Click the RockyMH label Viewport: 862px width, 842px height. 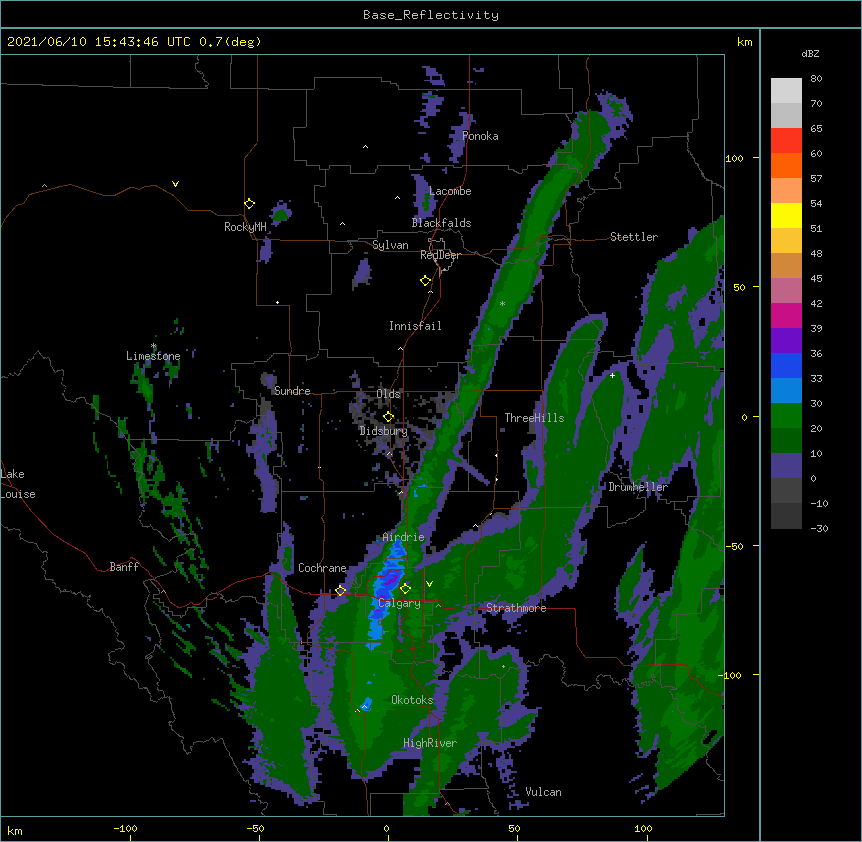pyautogui.click(x=245, y=227)
